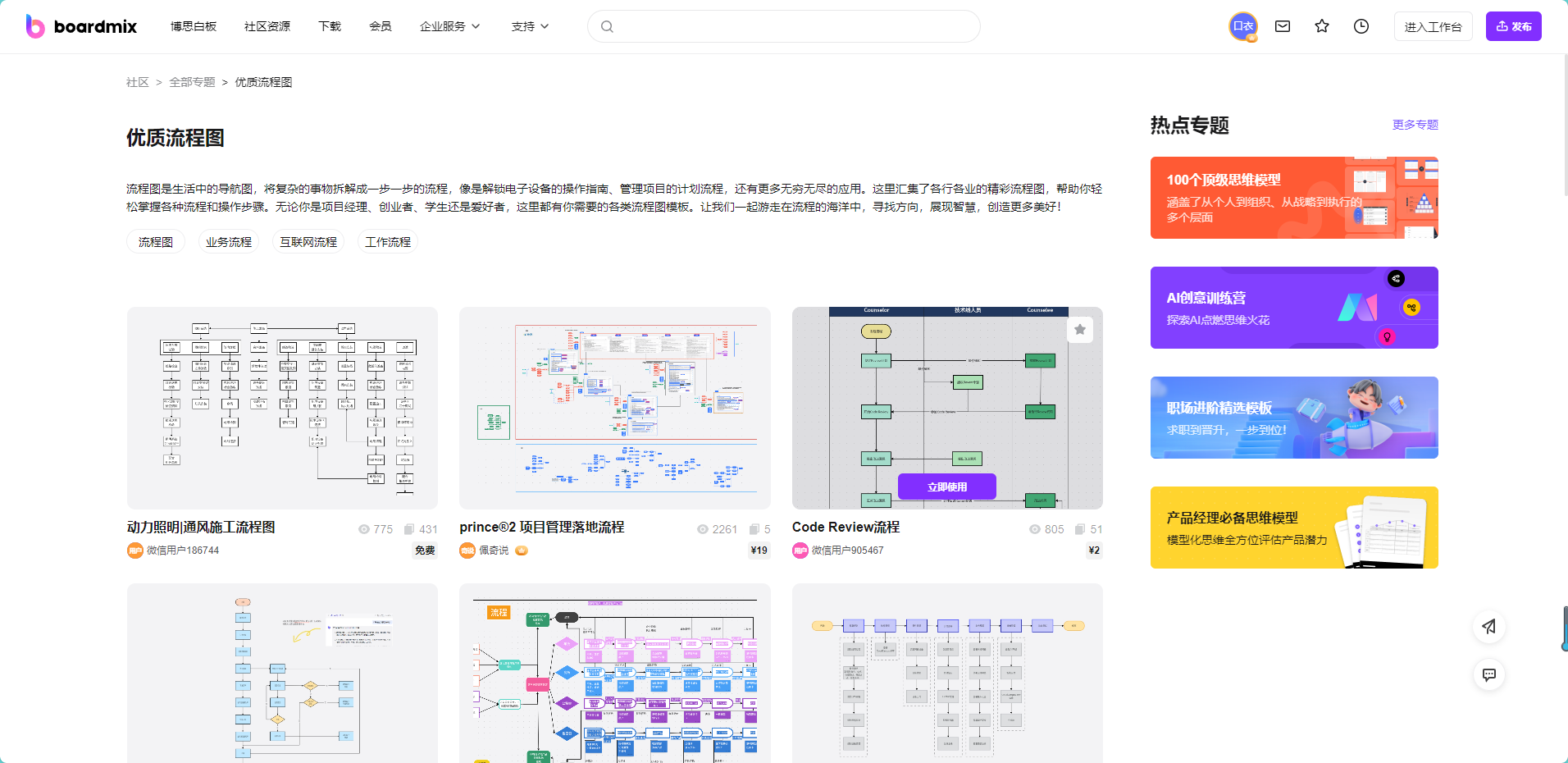Open the history clock icon
1568x763 pixels.
1361,26
